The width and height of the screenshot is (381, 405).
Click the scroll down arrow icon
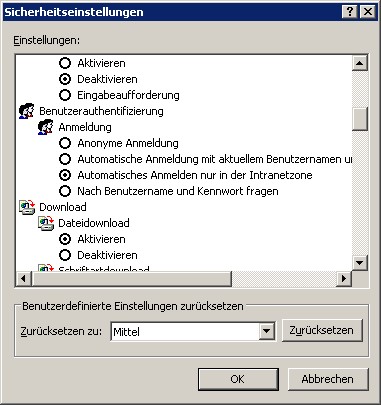tap(360, 263)
